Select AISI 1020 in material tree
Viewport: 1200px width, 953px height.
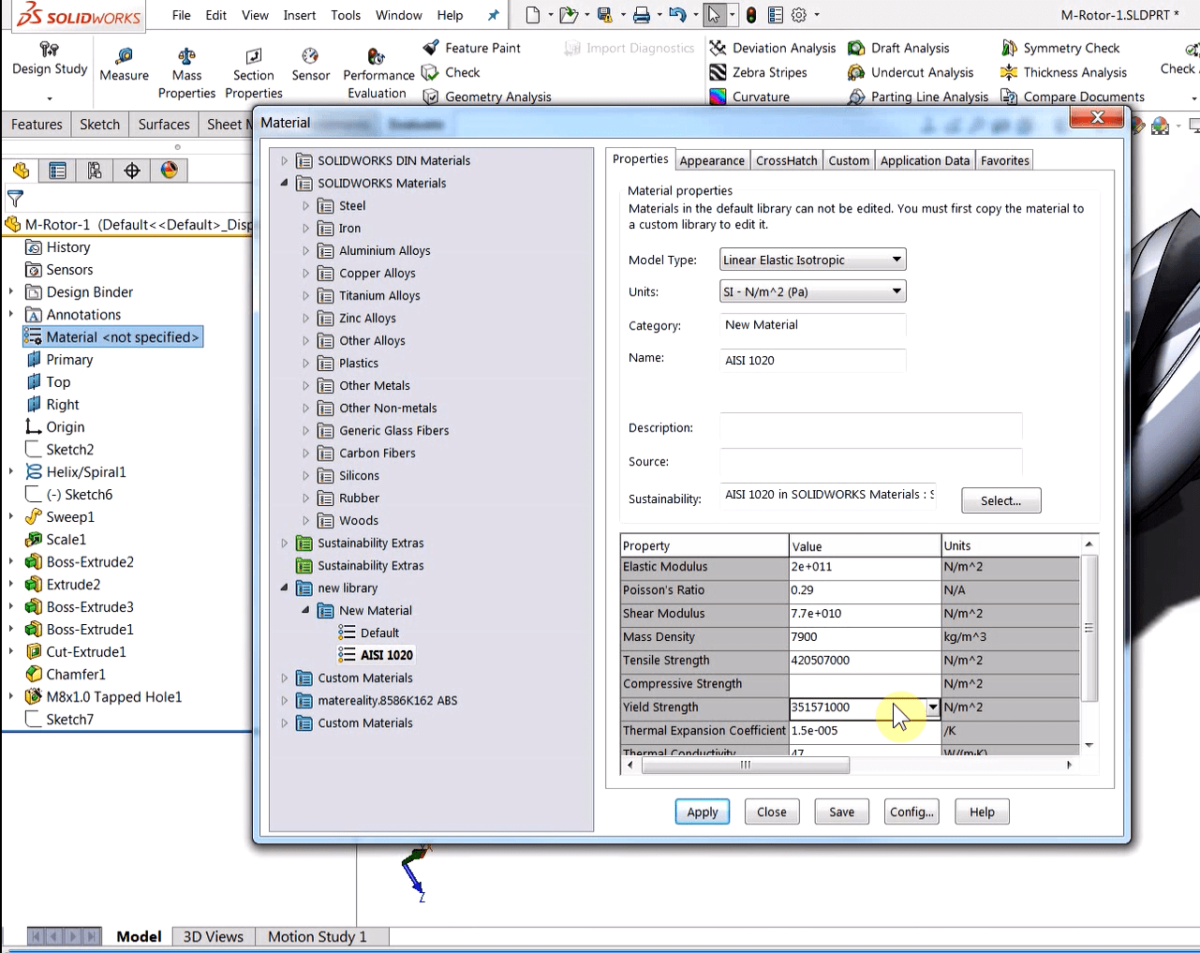[386, 655]
